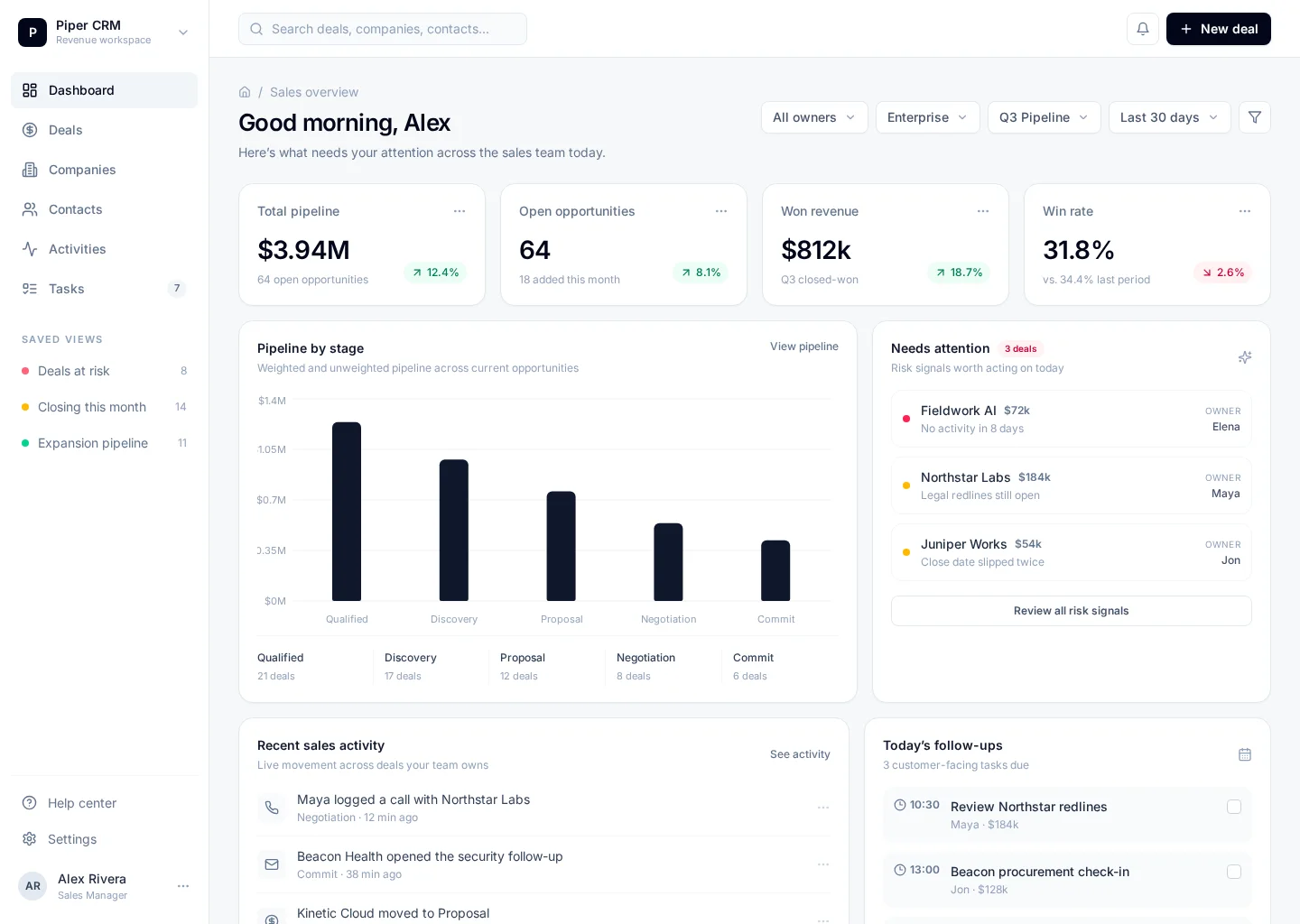Click the search deals input field
The image size is (1300, 924).
[x=383, y=29]
